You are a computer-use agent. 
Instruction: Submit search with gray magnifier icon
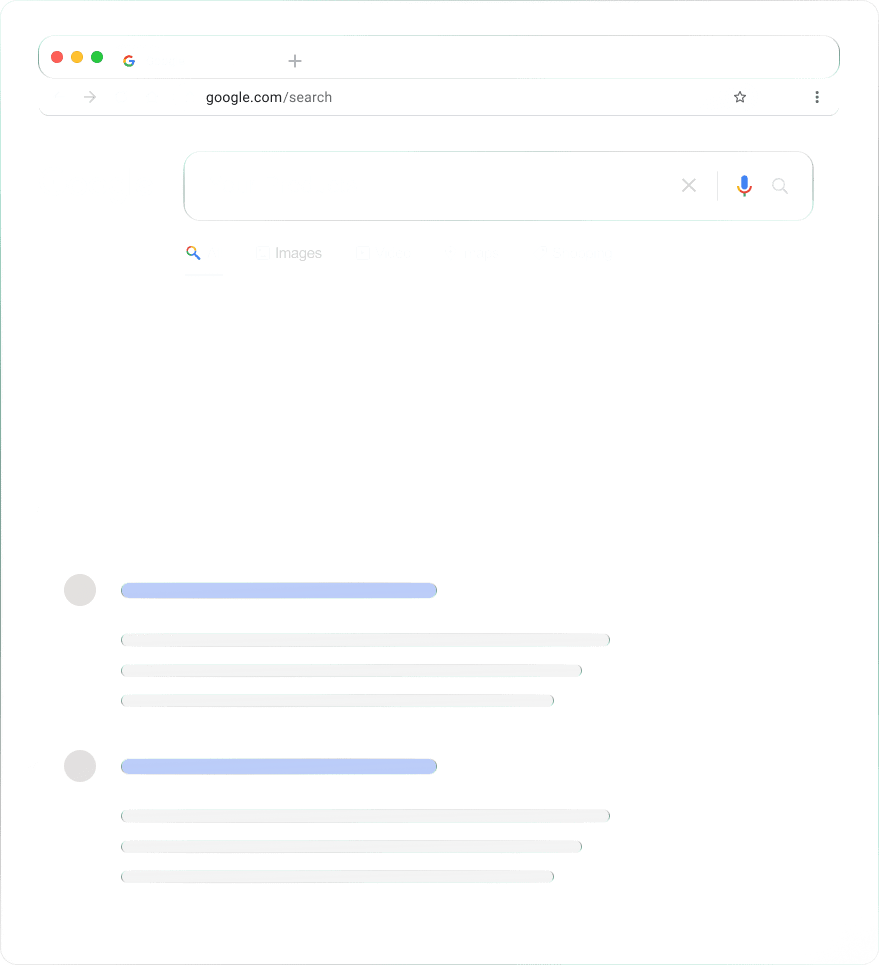click(x=780, y=185)
